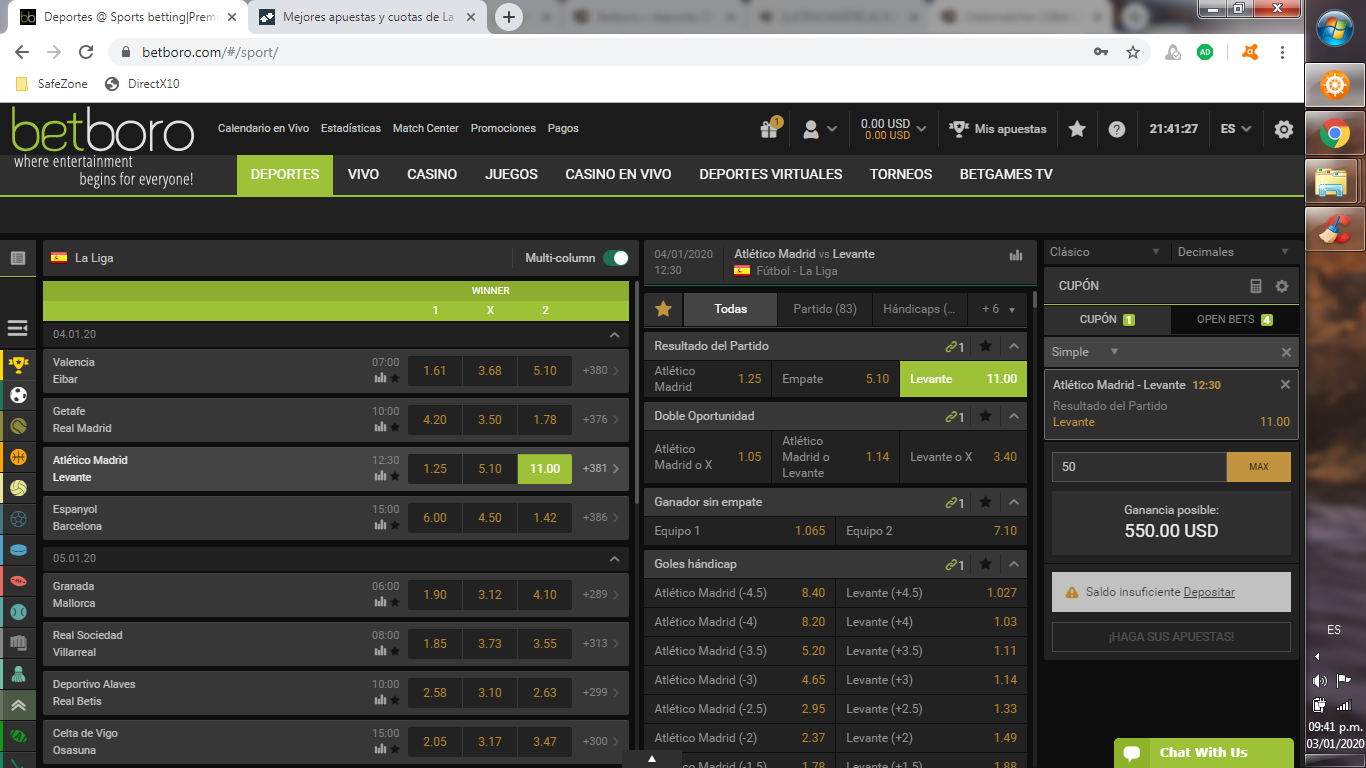This screenshot has width=1366, height=768.
Task: Open the user account profile icon
Action: click(x=811, y=129)
